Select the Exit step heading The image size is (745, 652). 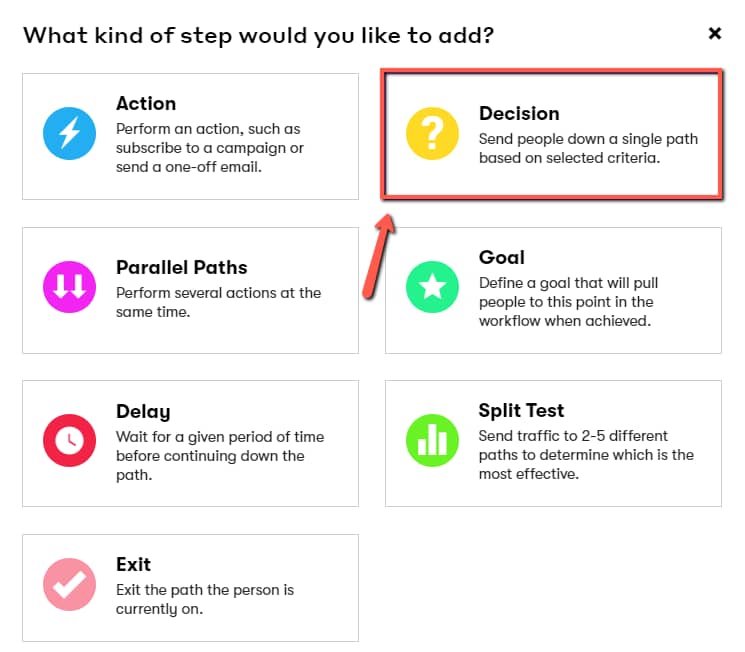tap(133, 565)
